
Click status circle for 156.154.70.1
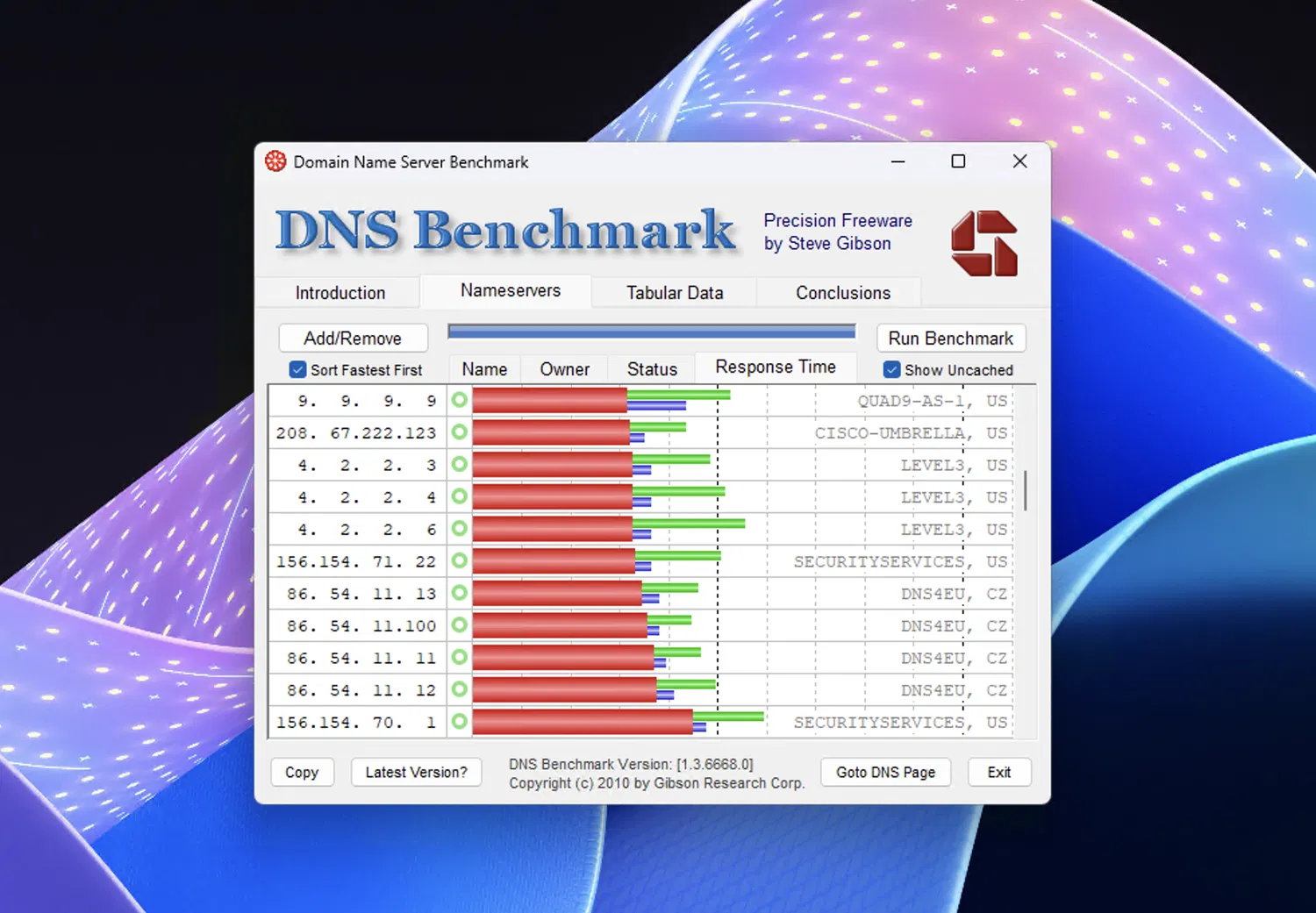tap(460, 722)
